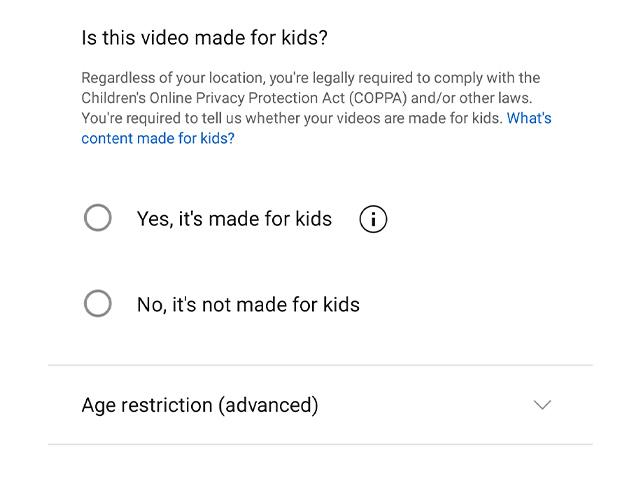This screenshot has height=480, width=640.
Task: Choose the "No, it's not made for kids" radio circle
Action: (x=98, y=303)
